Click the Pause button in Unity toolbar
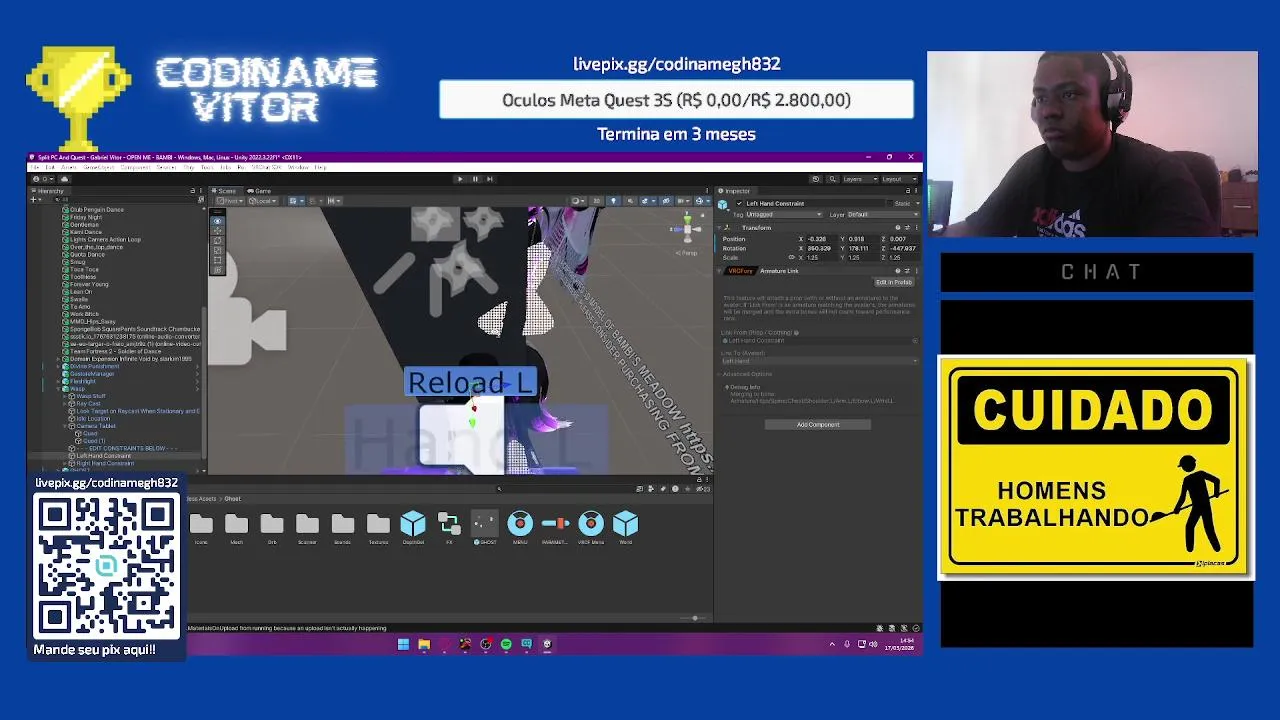This screenshot has width=1280, height=720. point(475,179)
